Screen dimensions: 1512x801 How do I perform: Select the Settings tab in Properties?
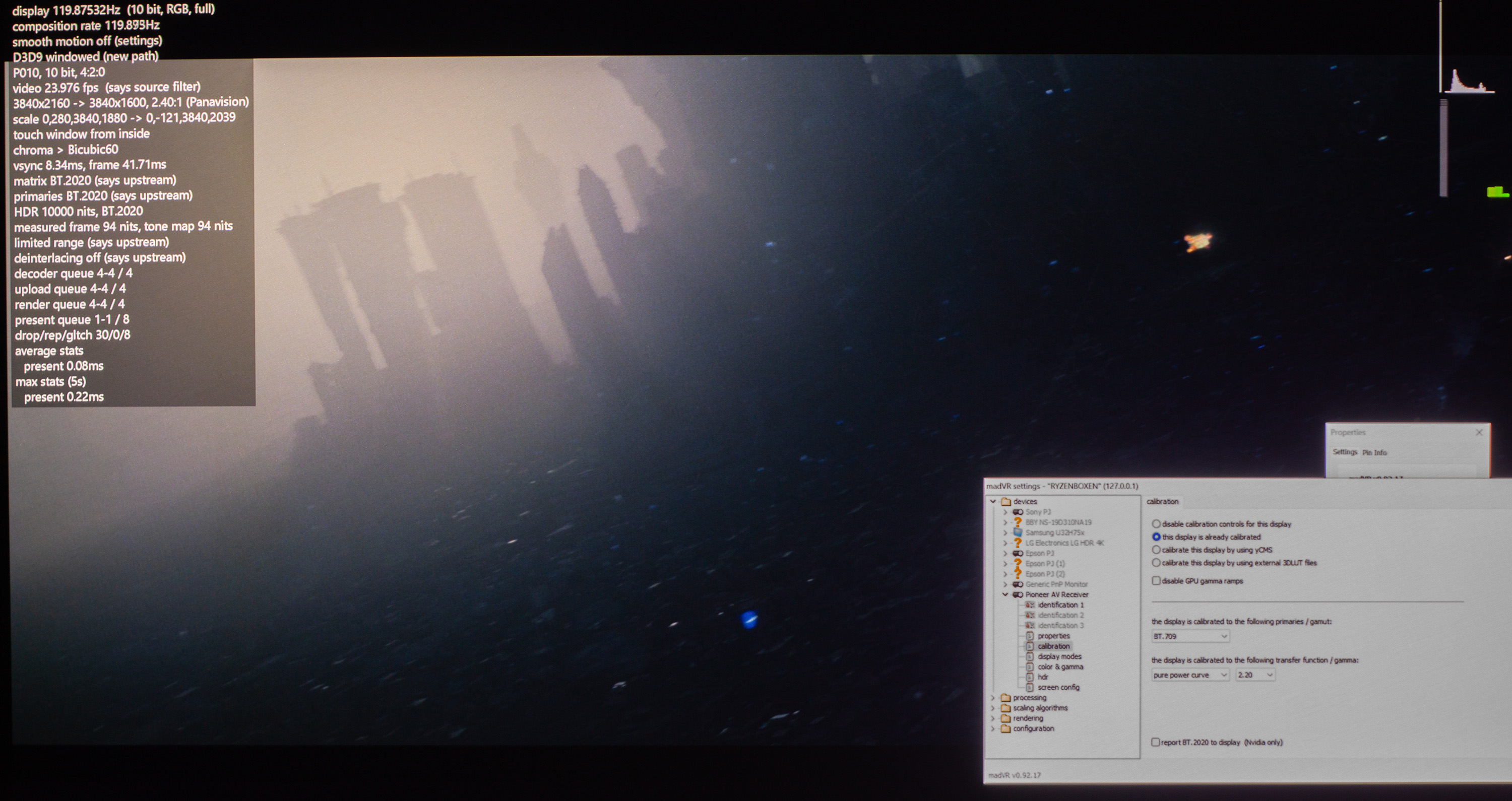(x=1344, y=452)
